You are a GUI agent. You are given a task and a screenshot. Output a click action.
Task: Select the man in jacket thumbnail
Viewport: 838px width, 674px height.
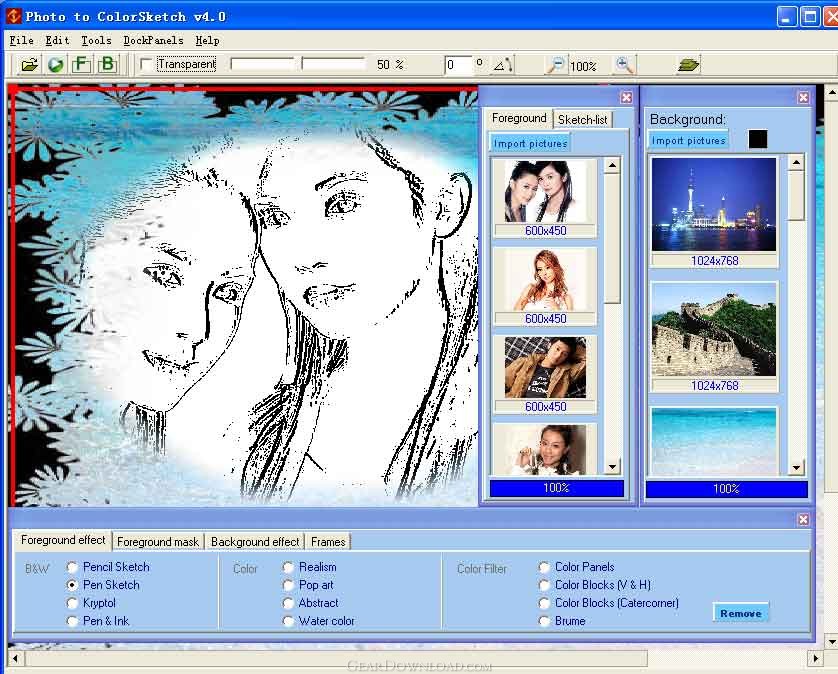coord(545,367)
